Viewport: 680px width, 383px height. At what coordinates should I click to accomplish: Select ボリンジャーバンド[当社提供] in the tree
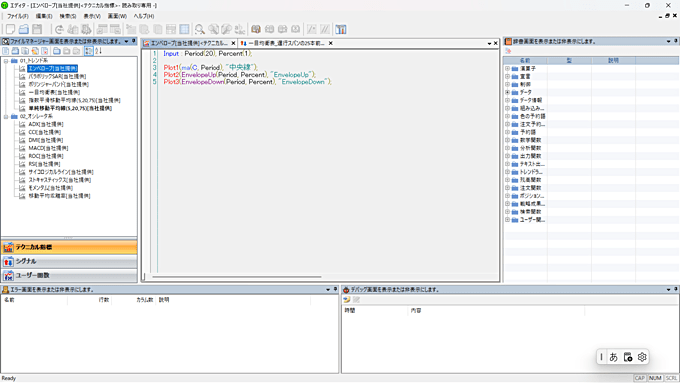click(x=59, y=84)
